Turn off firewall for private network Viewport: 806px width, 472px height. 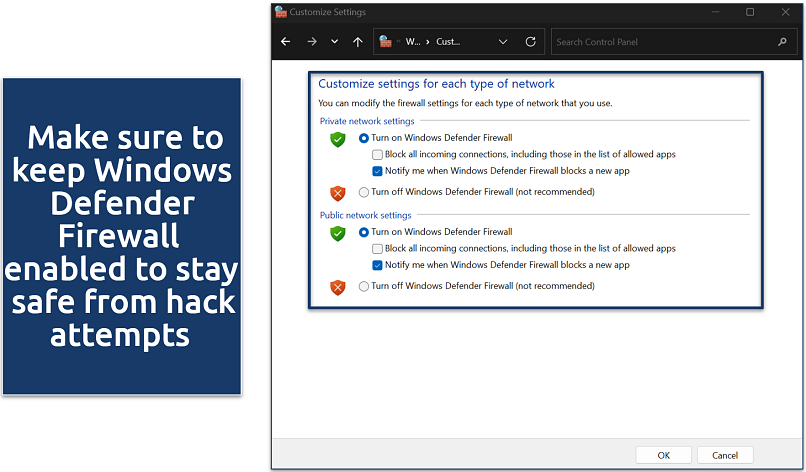tap(364, 192)
